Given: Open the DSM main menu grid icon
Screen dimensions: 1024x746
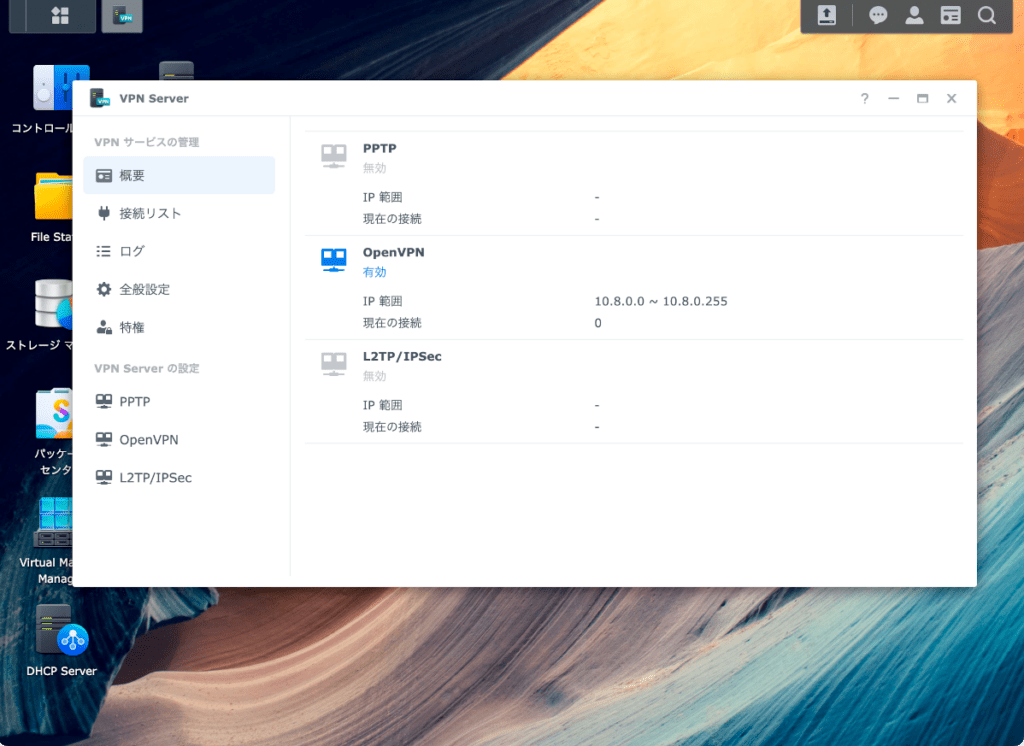Looking at the screenshot, I should pos(60,16).
